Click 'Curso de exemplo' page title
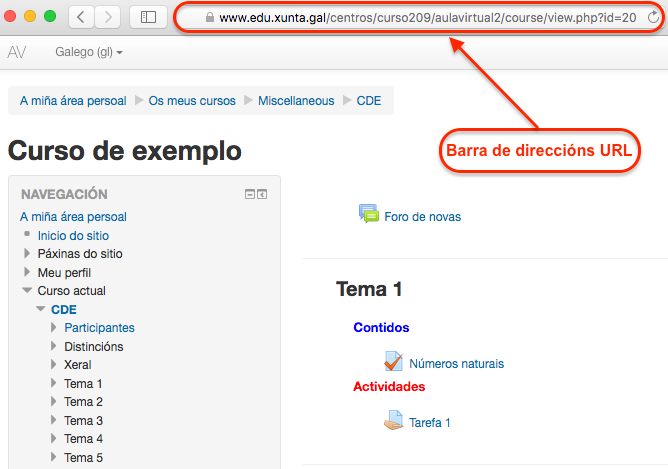This screenshot has width=668, height=469. tap(125, 151)
